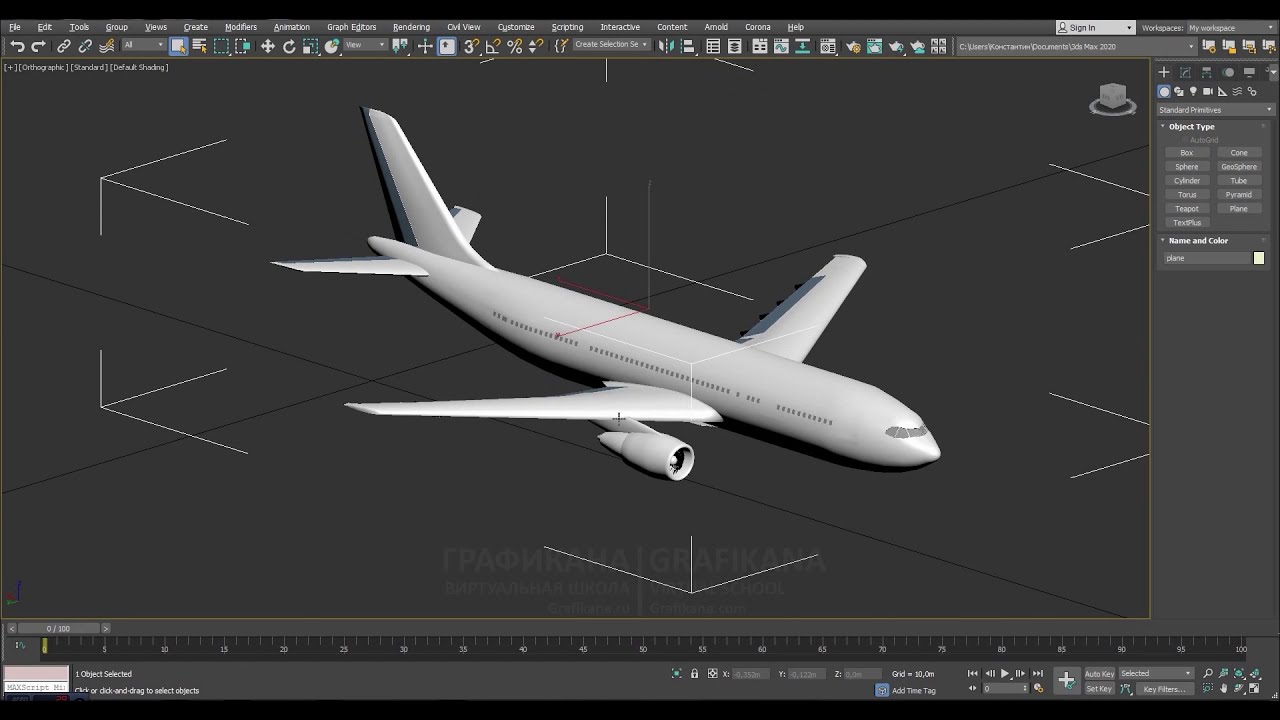The height and width of the screenshot is (720, 1280).
Task: Click the TextPlus button
Action: [1187, 223]
